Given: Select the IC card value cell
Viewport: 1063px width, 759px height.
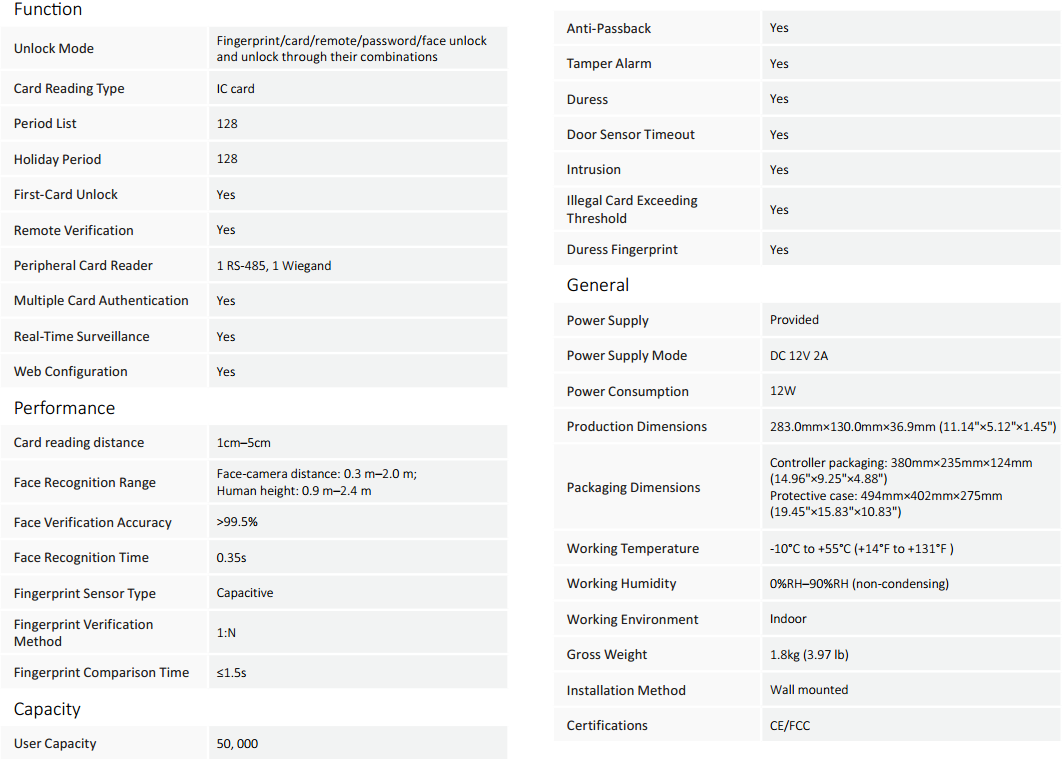Looking at the screenshot, I should point(236,89).
